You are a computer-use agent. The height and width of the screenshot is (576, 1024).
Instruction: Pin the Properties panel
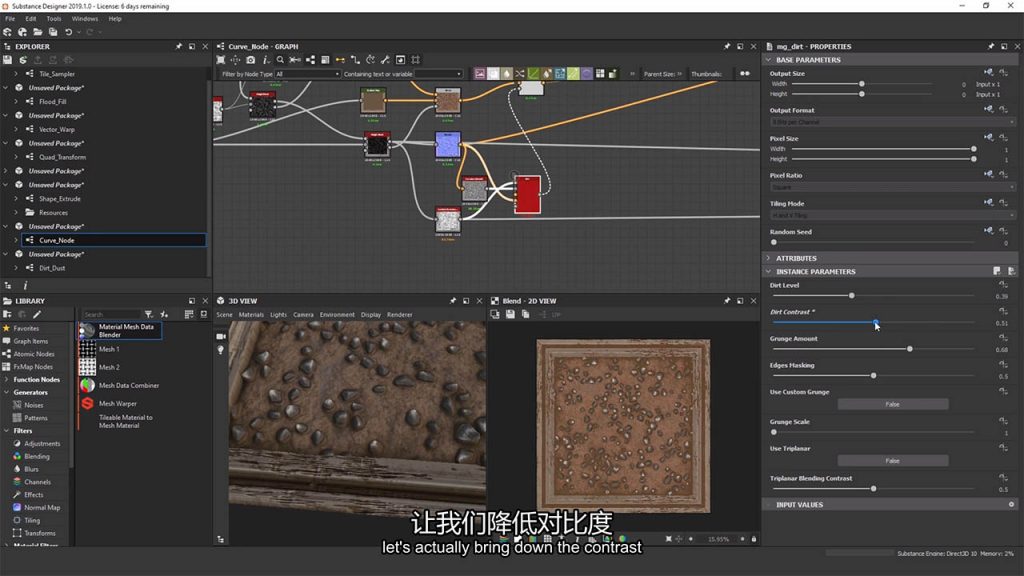point(991,46)
